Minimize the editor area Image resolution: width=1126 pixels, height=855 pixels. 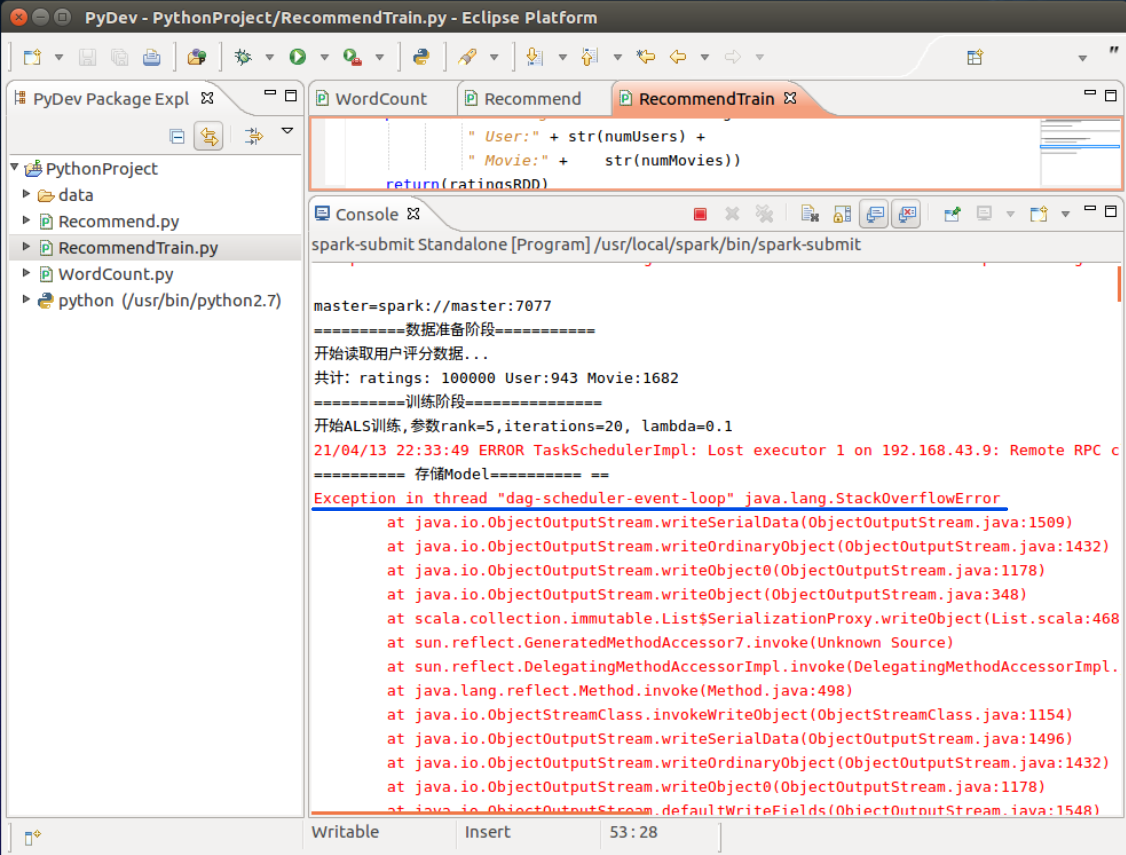click(x=1090, y=93)
